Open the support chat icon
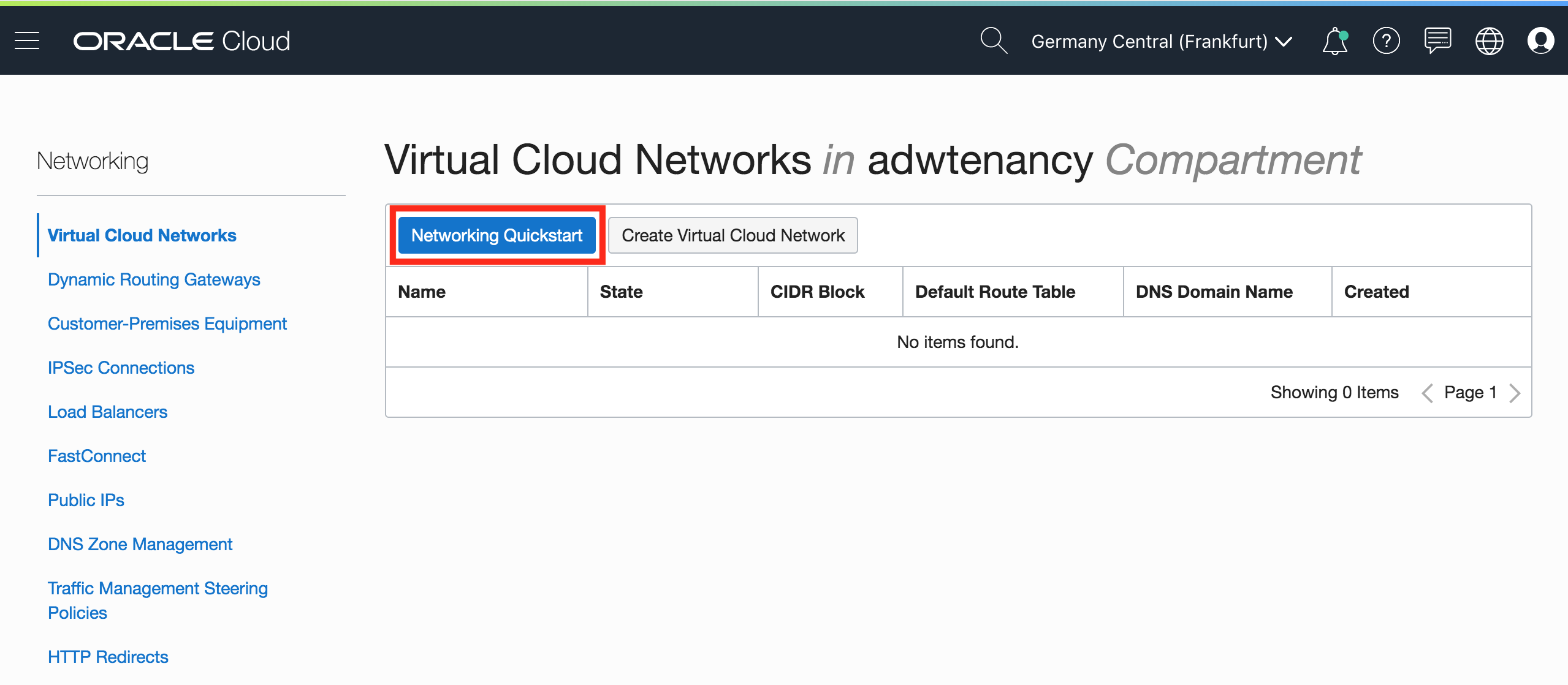Viewport: 1568px width, 685px height. [x=1437, y=41]
